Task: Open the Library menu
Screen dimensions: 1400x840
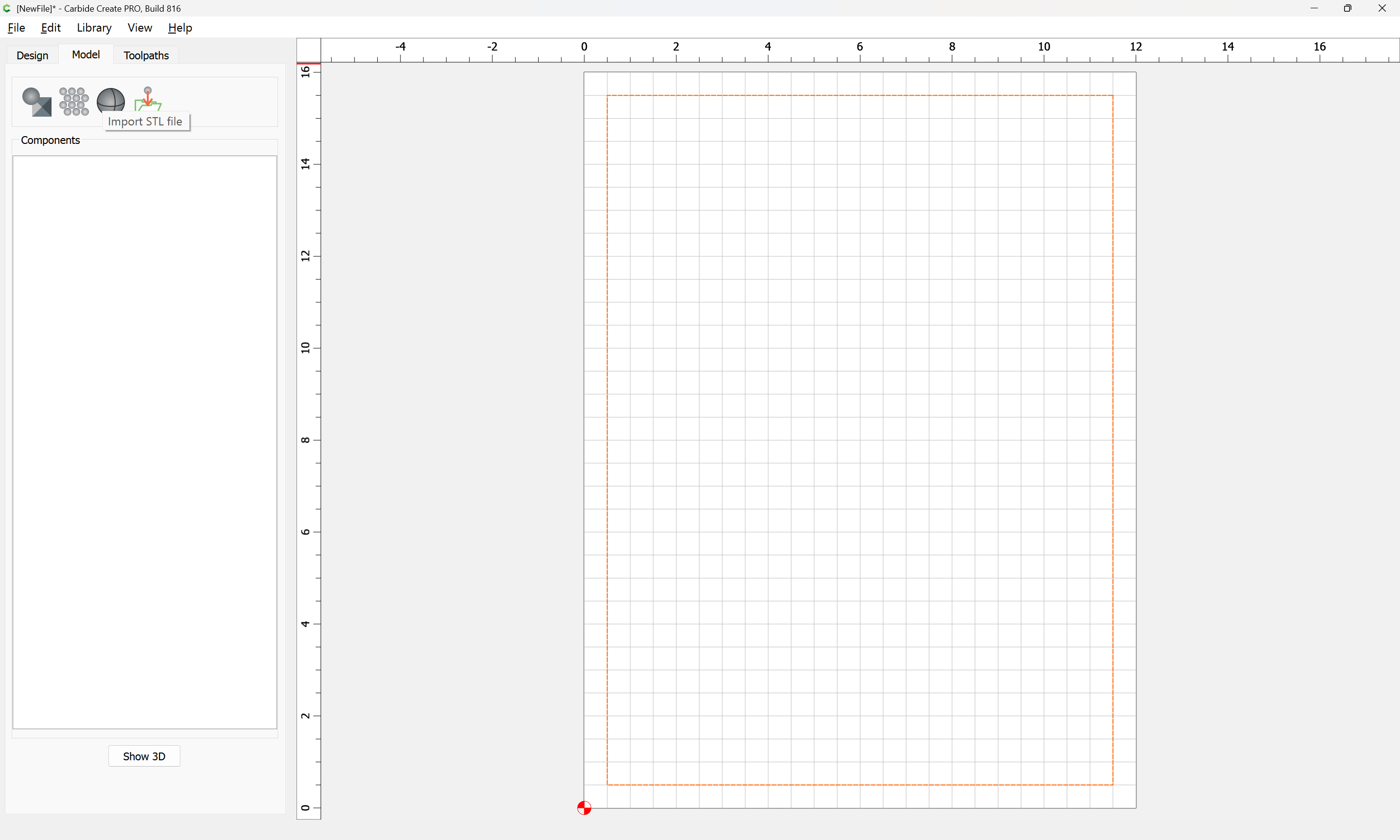Action: [94, 28]
